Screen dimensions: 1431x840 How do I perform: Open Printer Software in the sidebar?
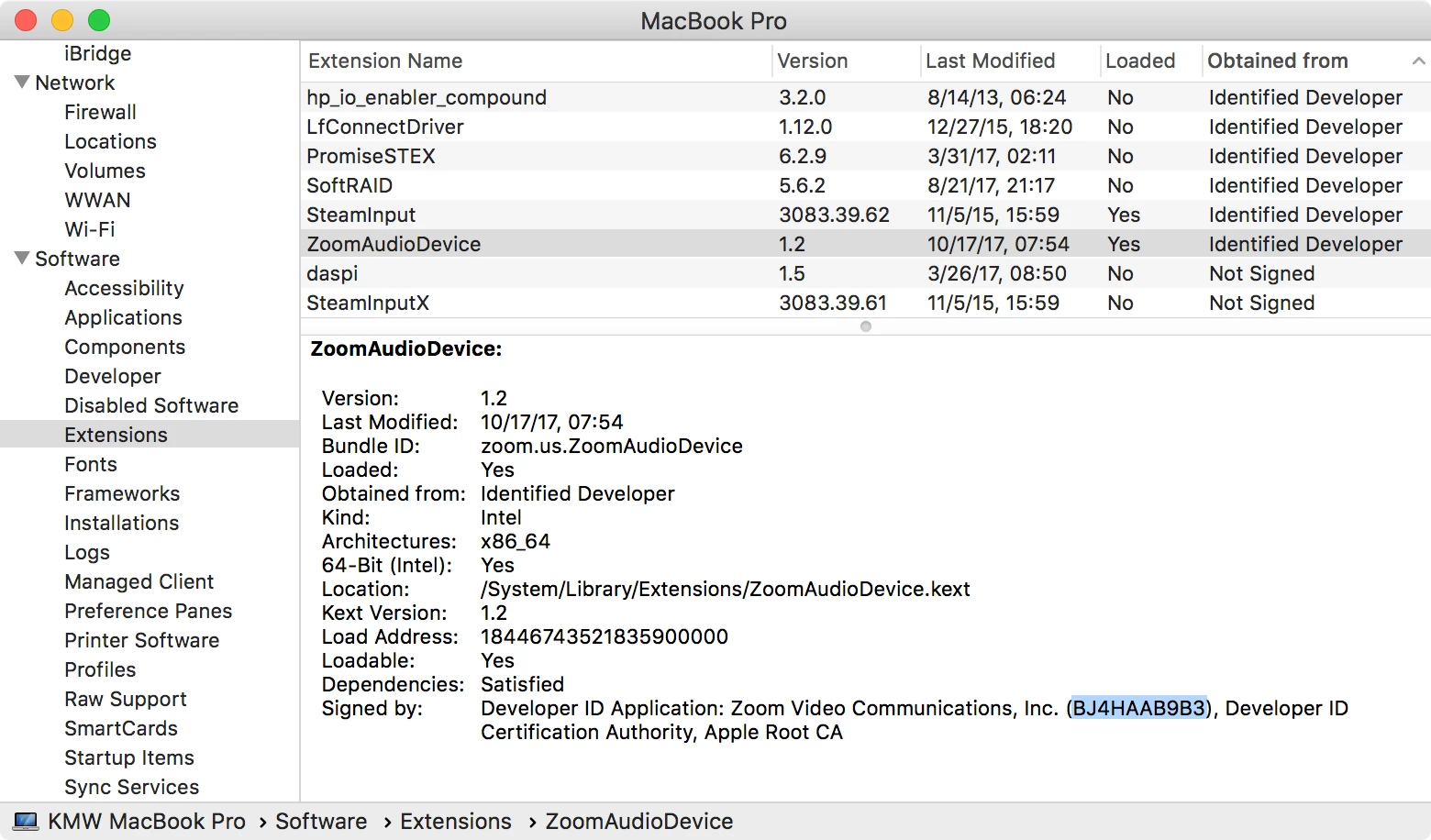coord(141,640)
